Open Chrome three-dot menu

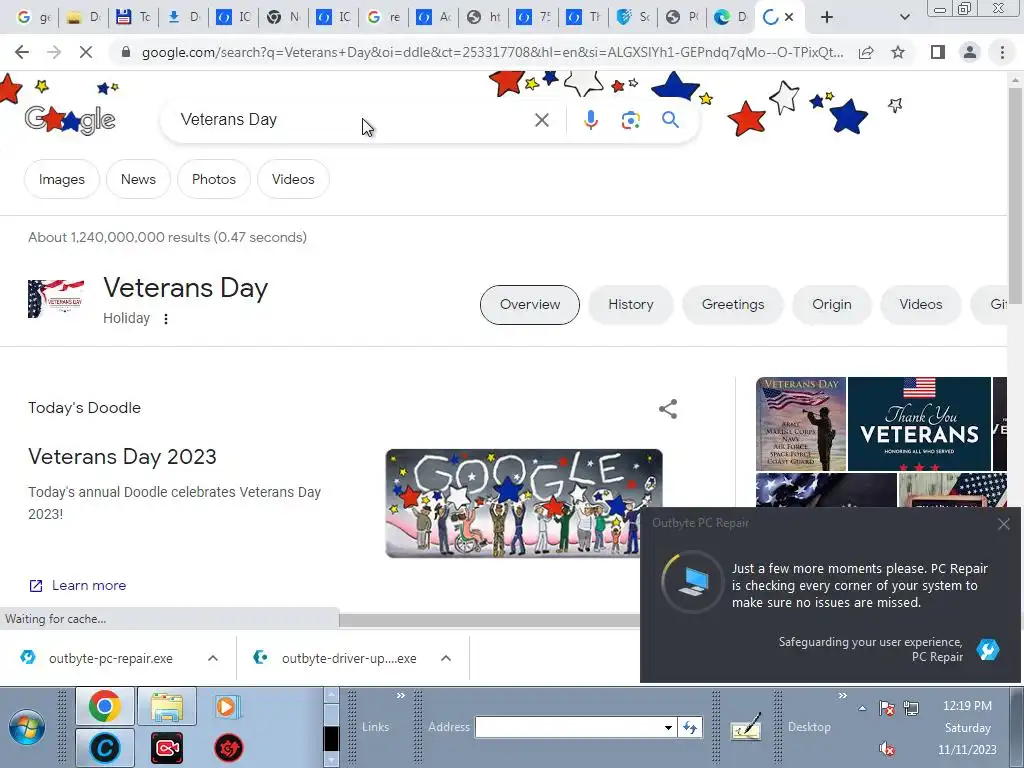(1002, 52)
